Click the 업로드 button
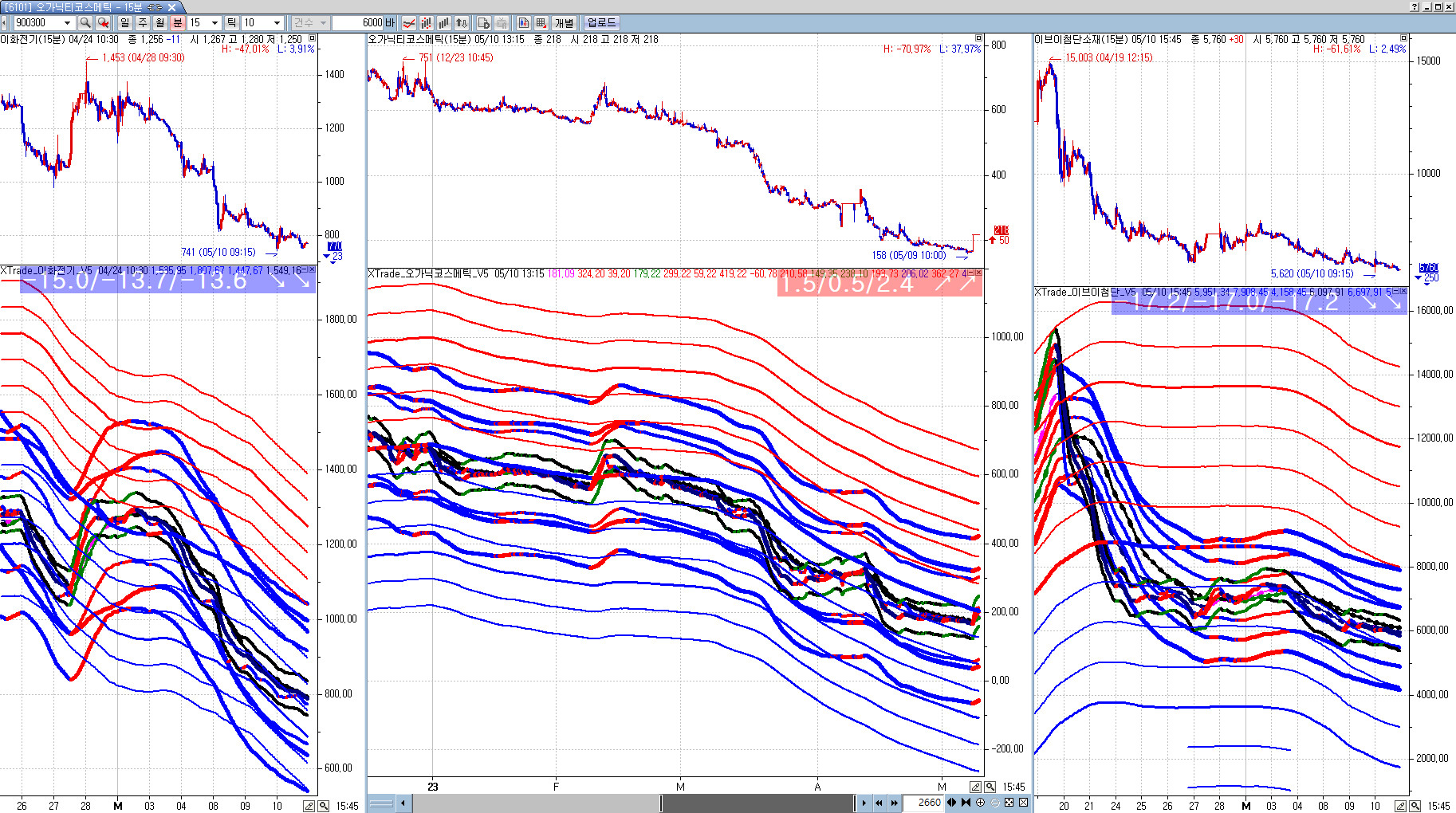The height and width of the screenshot is (813, 1456). pos(602,23)
